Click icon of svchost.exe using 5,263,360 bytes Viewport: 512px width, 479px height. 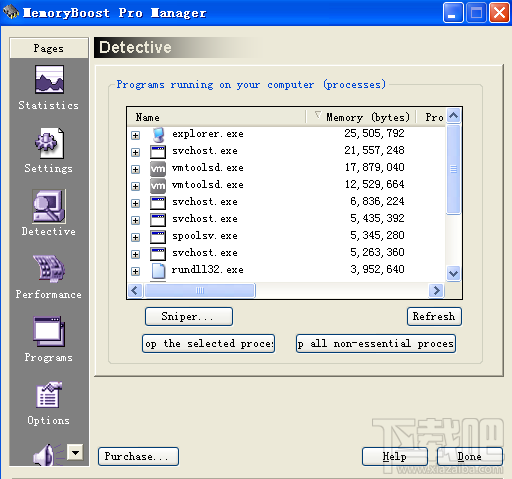pos(158,254)
